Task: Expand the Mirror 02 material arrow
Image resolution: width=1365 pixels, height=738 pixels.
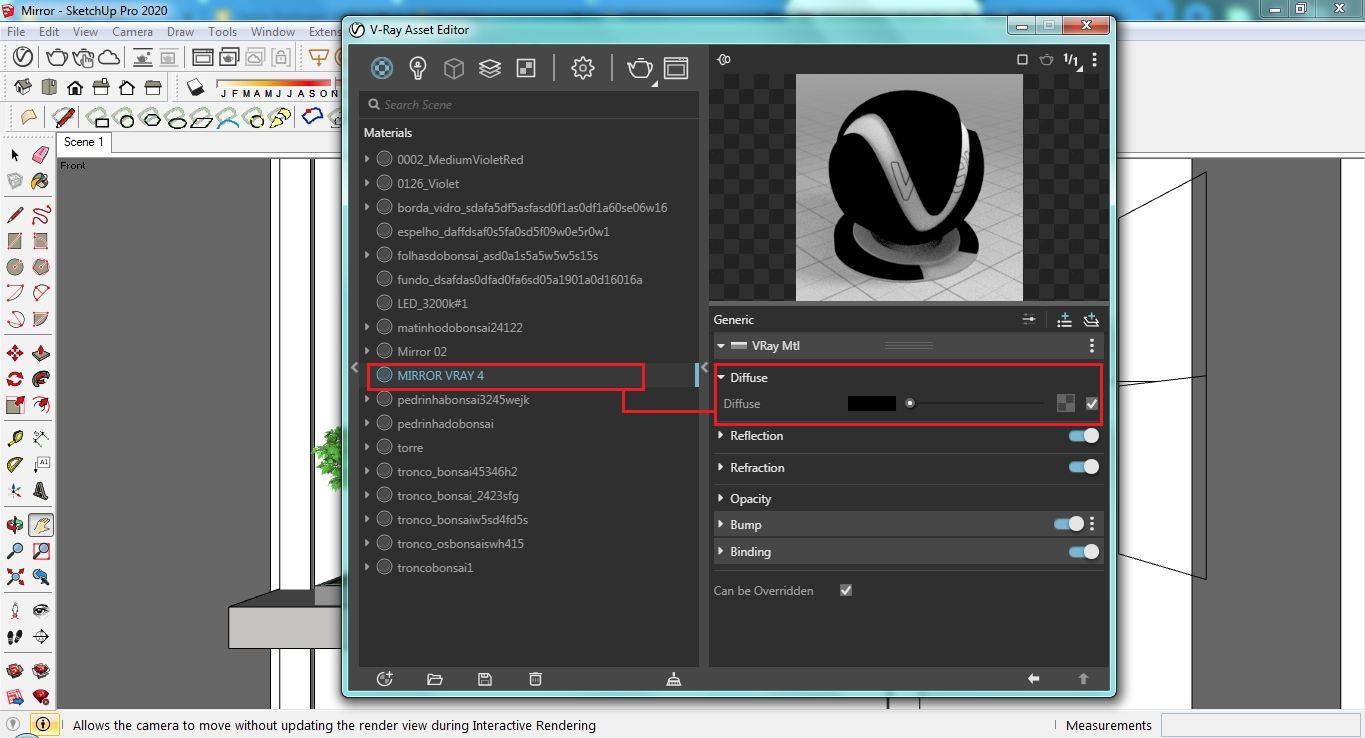Action: coord(368,351)
